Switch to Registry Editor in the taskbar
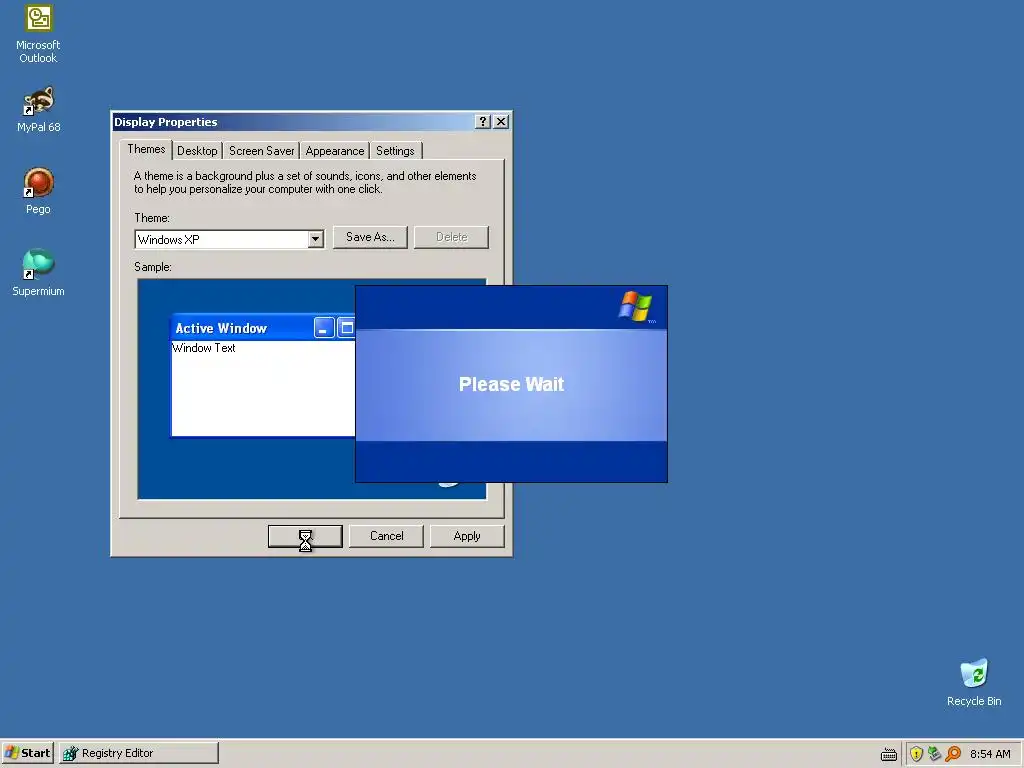 point(138,753)
